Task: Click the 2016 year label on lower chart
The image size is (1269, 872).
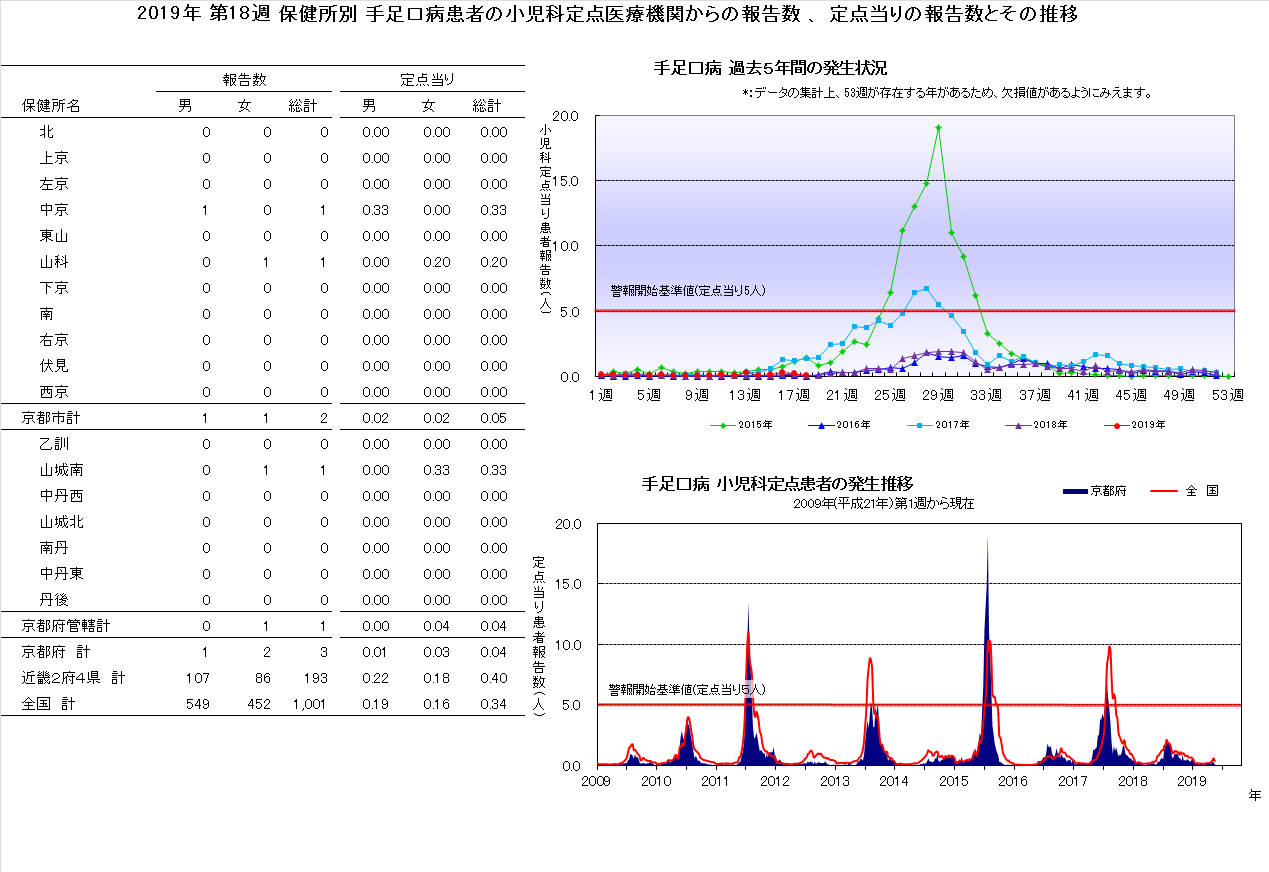Action: (1013, 781)
